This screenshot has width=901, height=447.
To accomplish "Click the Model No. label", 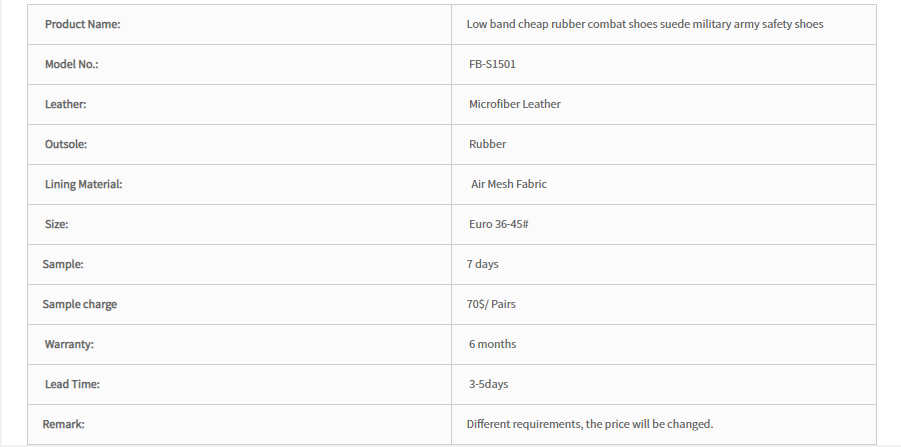I will 71,64.
